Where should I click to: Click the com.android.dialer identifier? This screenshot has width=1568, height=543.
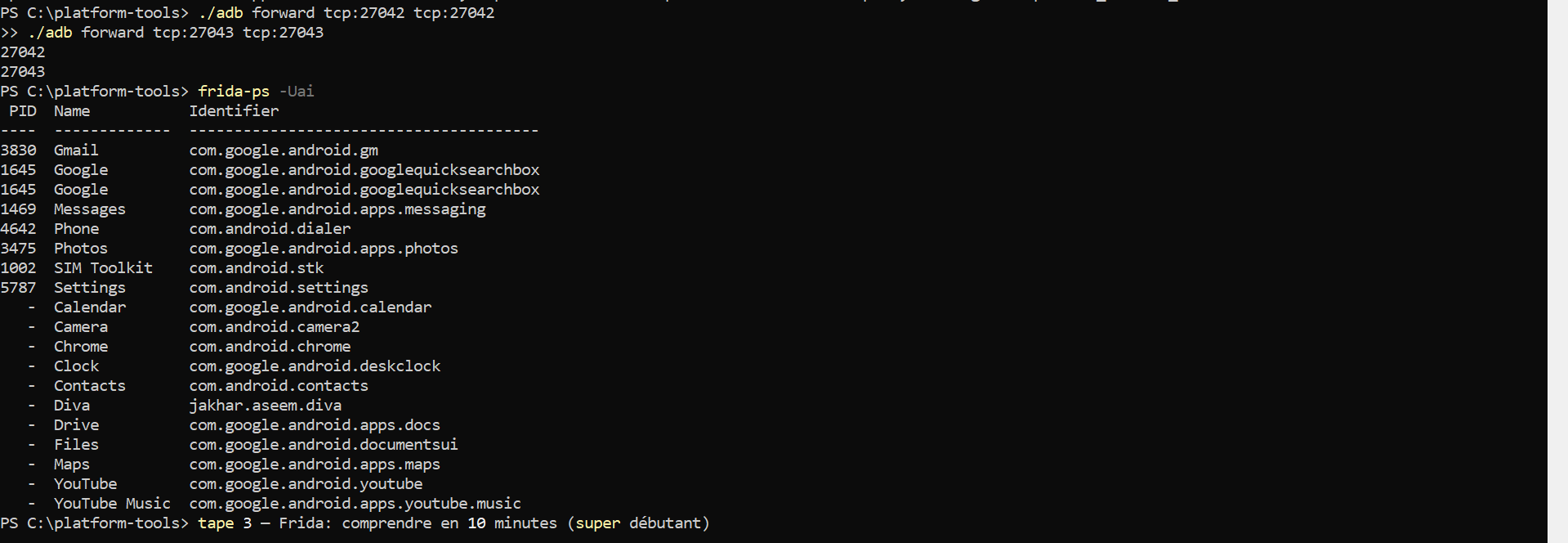[x=270, y=229]
